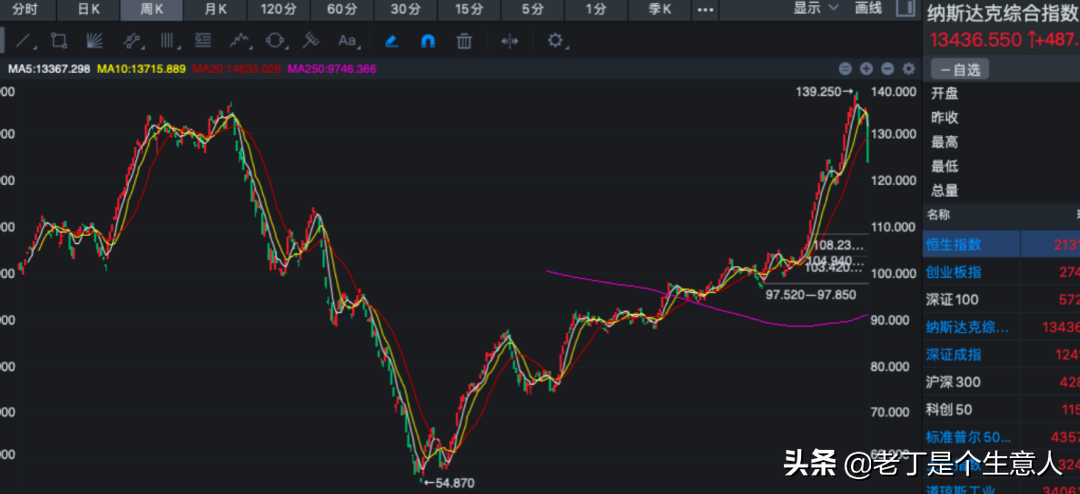Open the drawing tools gear settings
The image size is (1080, 494).
coord(555,41)
